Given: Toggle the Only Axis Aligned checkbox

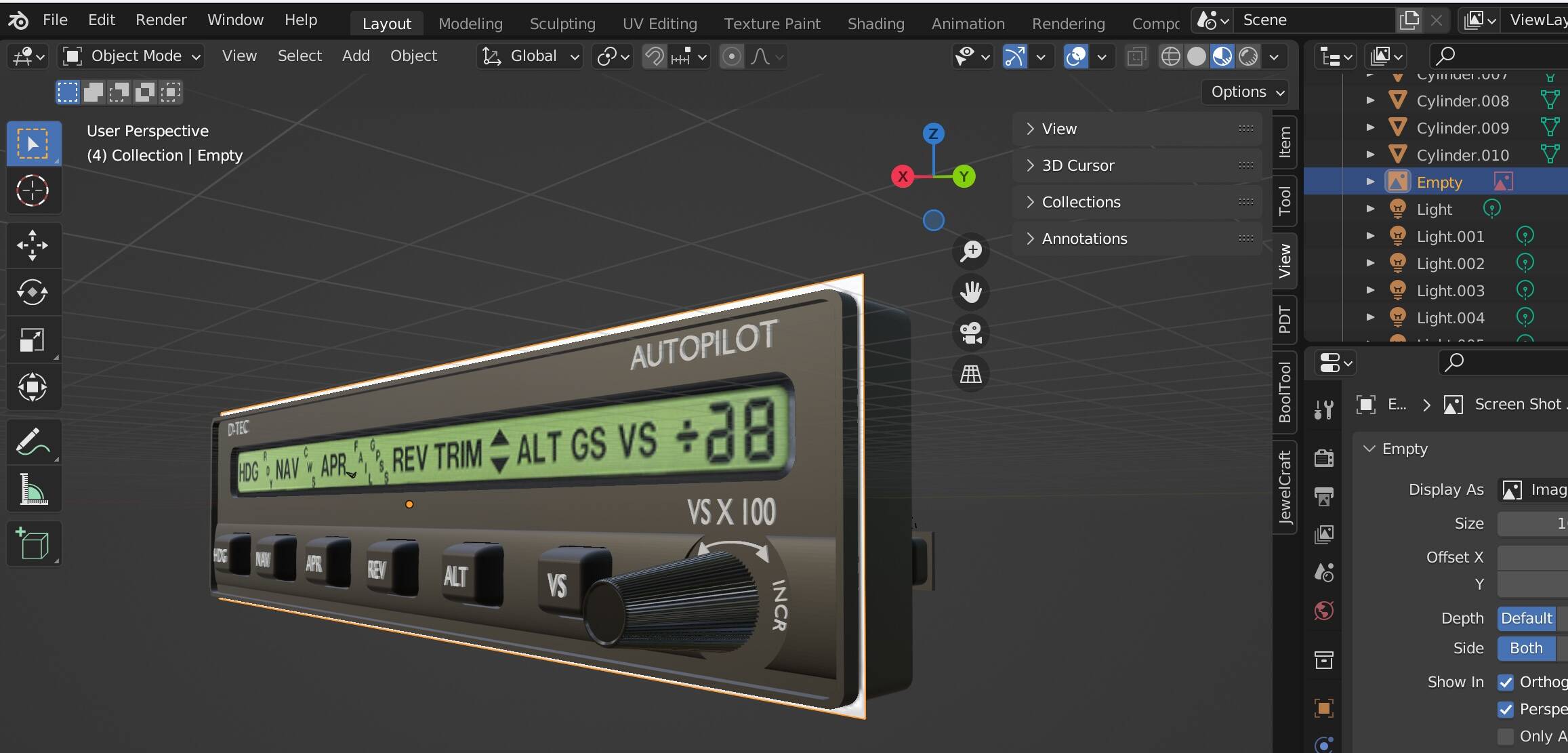Looking at the screenshot, I should pos(1506,736).
